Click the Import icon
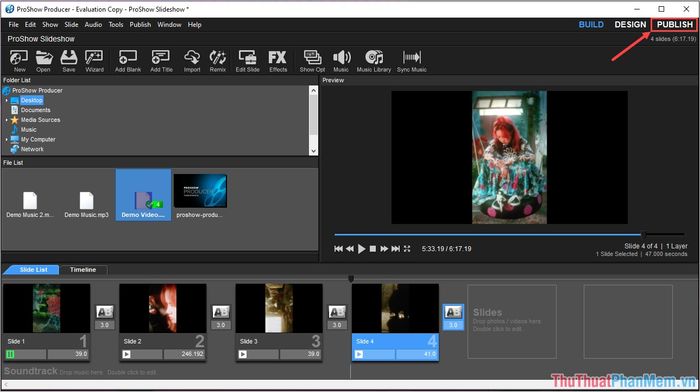Viewport: 700px width, 392px height. click(x=192, y=61)
